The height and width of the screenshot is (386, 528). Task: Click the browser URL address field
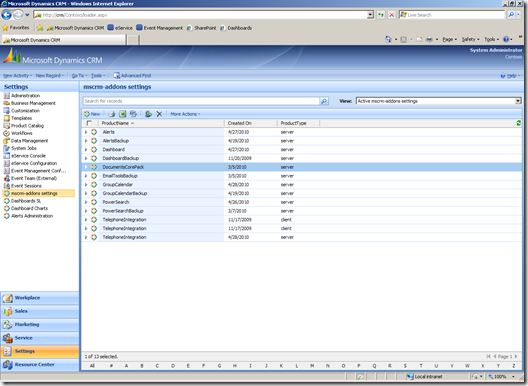(200, 15)
